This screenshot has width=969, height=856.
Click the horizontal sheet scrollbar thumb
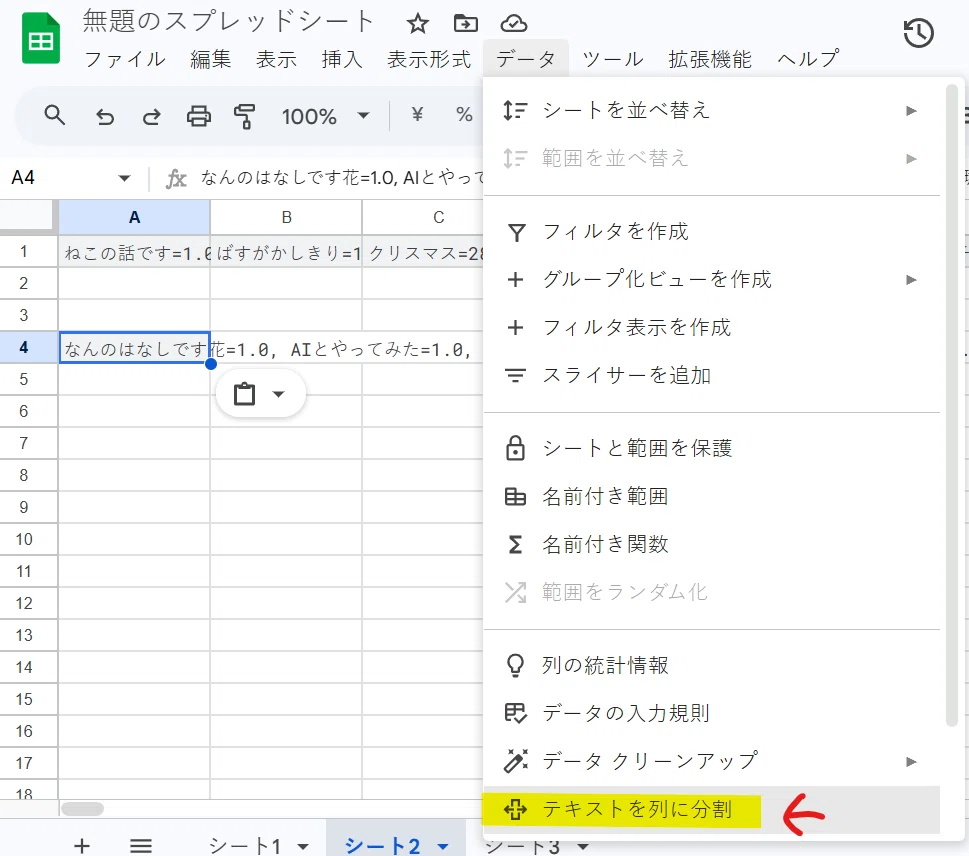(x=82, y=808)
